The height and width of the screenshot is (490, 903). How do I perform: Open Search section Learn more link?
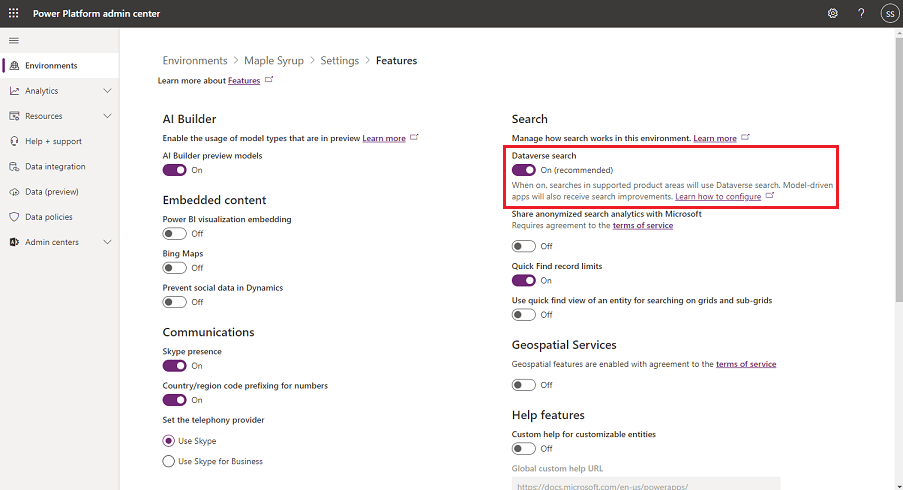point(715,138)
